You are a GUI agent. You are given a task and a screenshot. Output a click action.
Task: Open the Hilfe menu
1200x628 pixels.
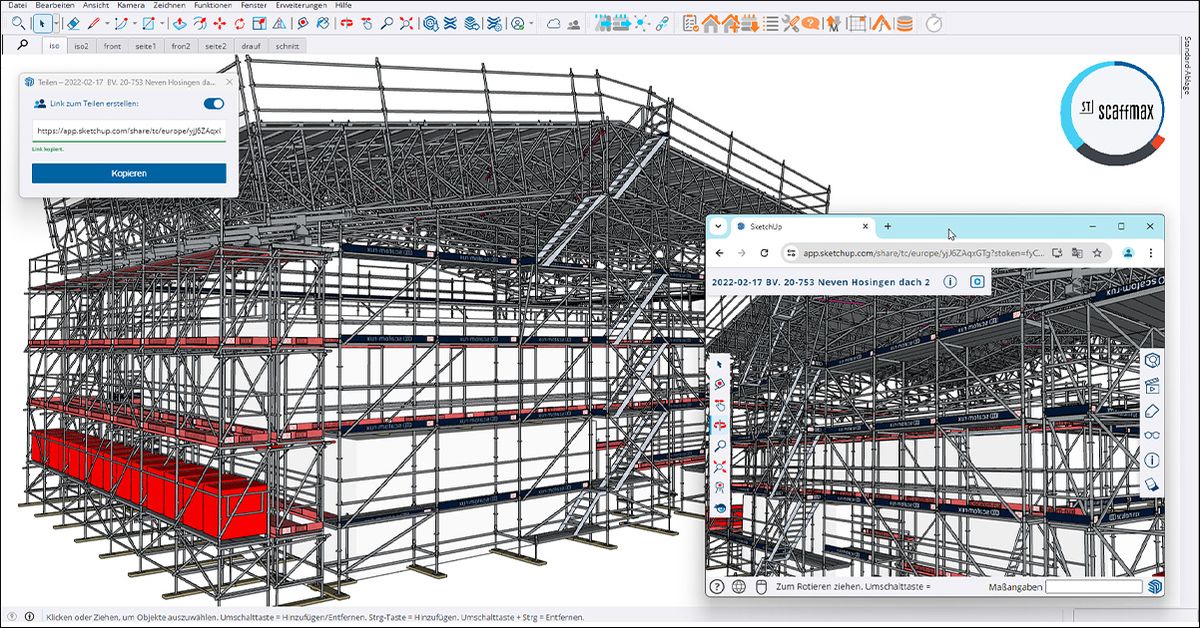click(x=343, y=5)
